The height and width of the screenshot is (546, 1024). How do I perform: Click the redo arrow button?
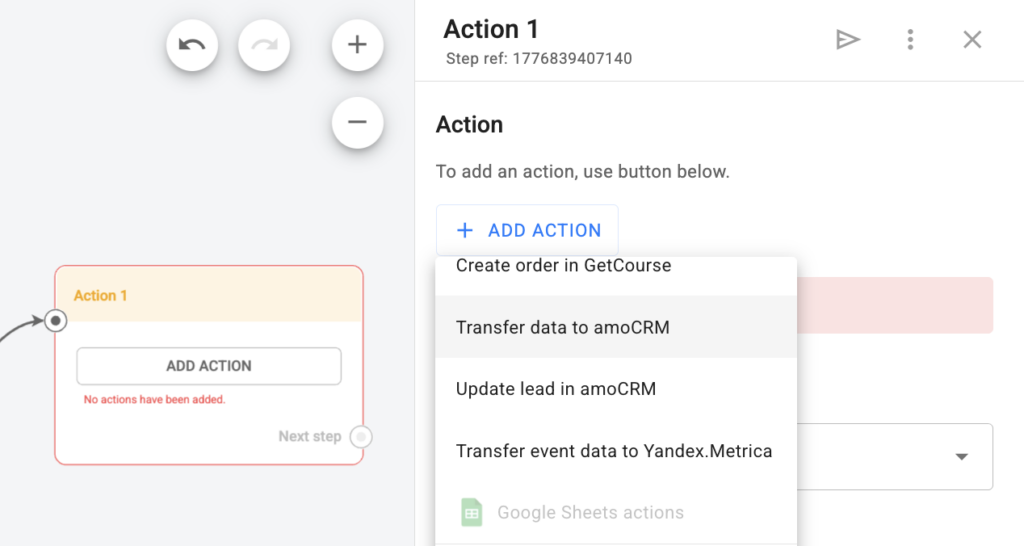click(264, 45)
